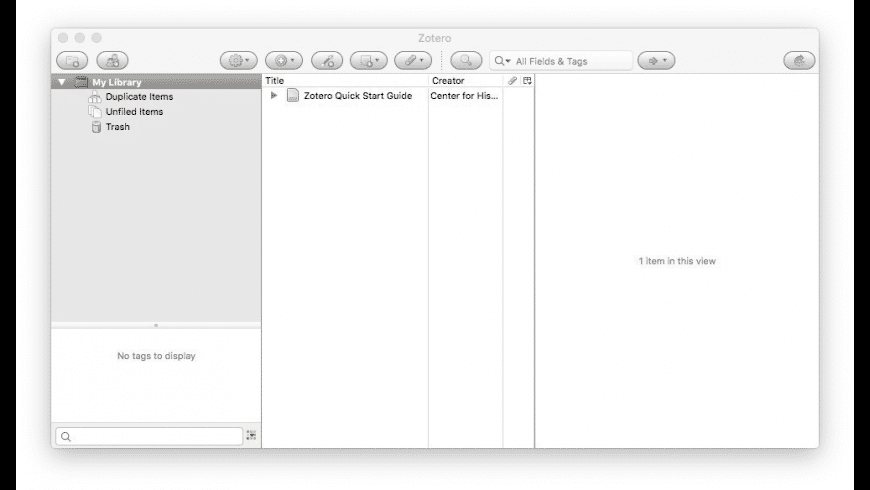Open search mode dropdown in search field
870x490 pixels.
tap(503, 61)
